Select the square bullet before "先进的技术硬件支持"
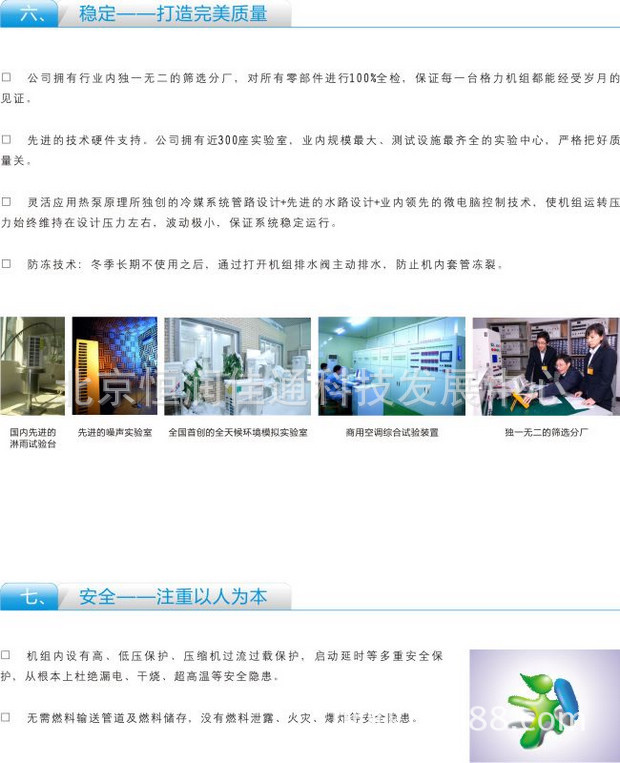Image resolution: width=620 pixels, height=763 pixels. 7,139
